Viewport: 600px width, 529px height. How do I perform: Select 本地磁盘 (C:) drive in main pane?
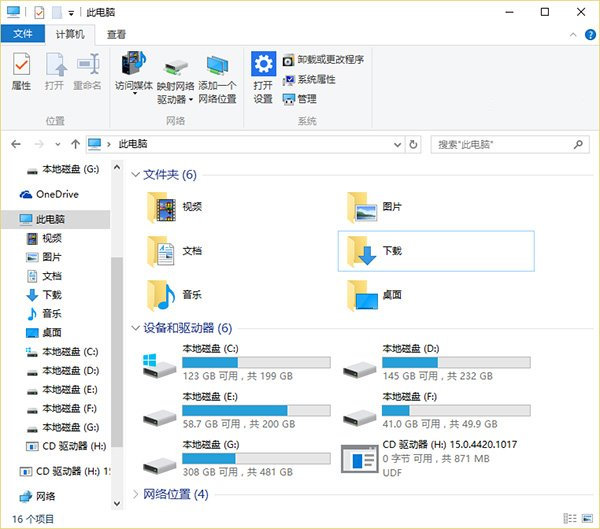(236, 362)
